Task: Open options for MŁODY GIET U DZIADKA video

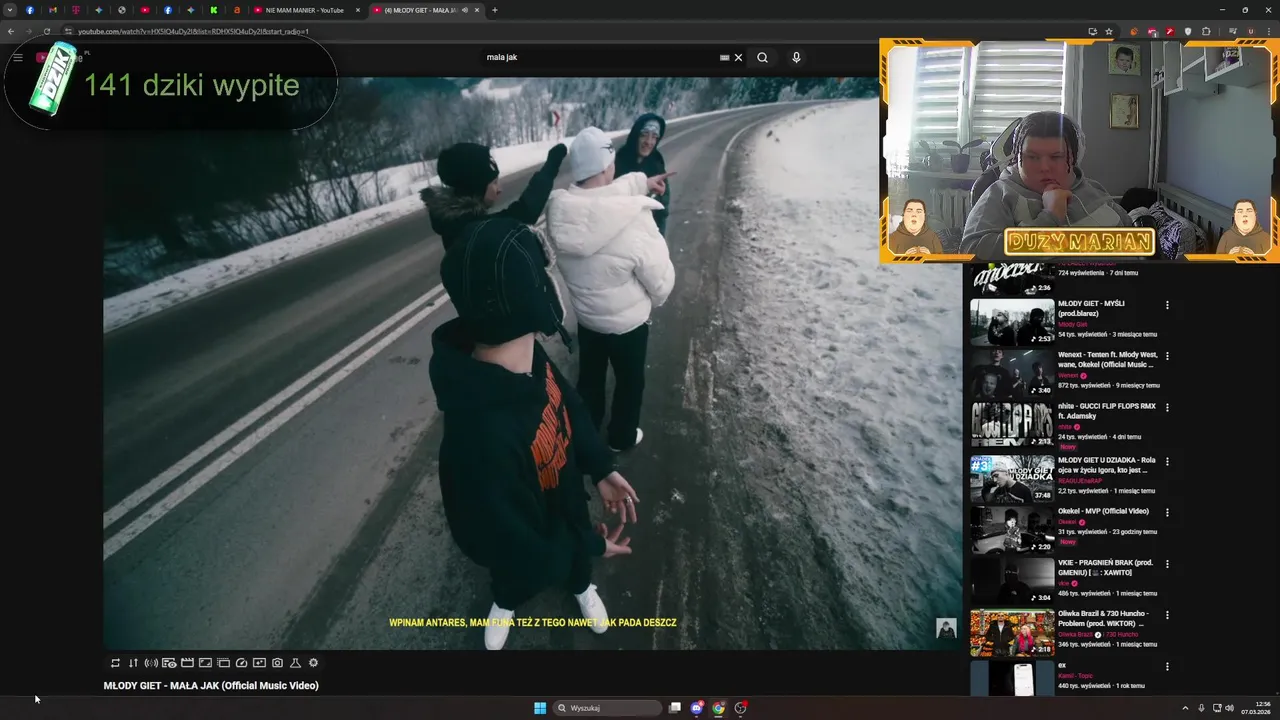Action: pyautogui.click(x=1167, y=462)
